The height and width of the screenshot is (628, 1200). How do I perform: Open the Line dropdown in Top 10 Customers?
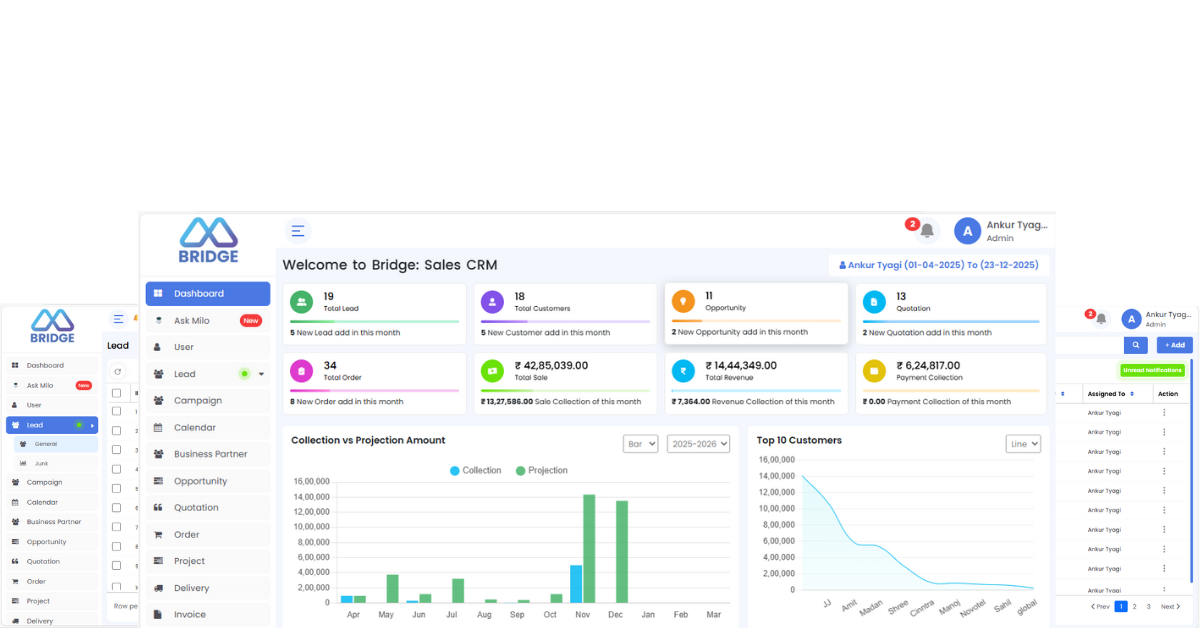[1023, 443]
